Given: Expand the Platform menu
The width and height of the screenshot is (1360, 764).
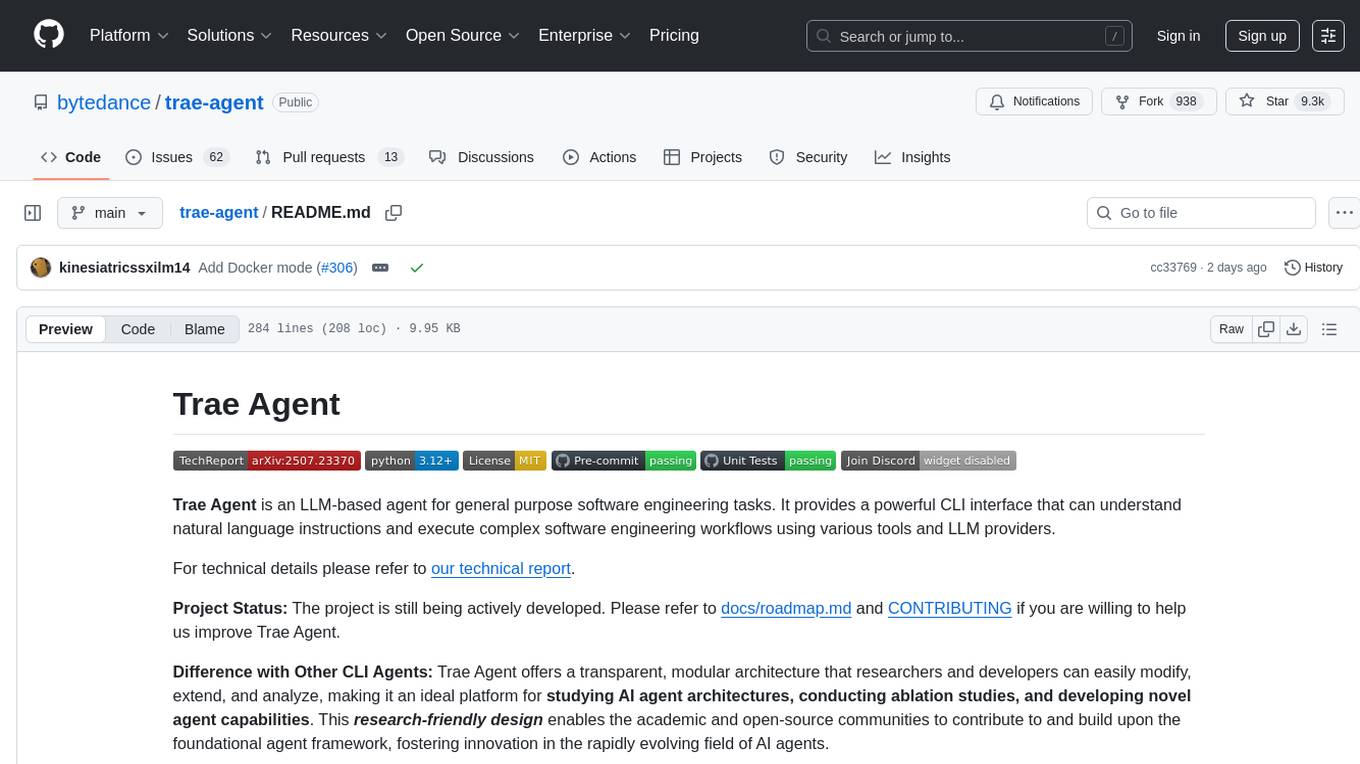Looking at the screenshot, I should coord(129,35).
